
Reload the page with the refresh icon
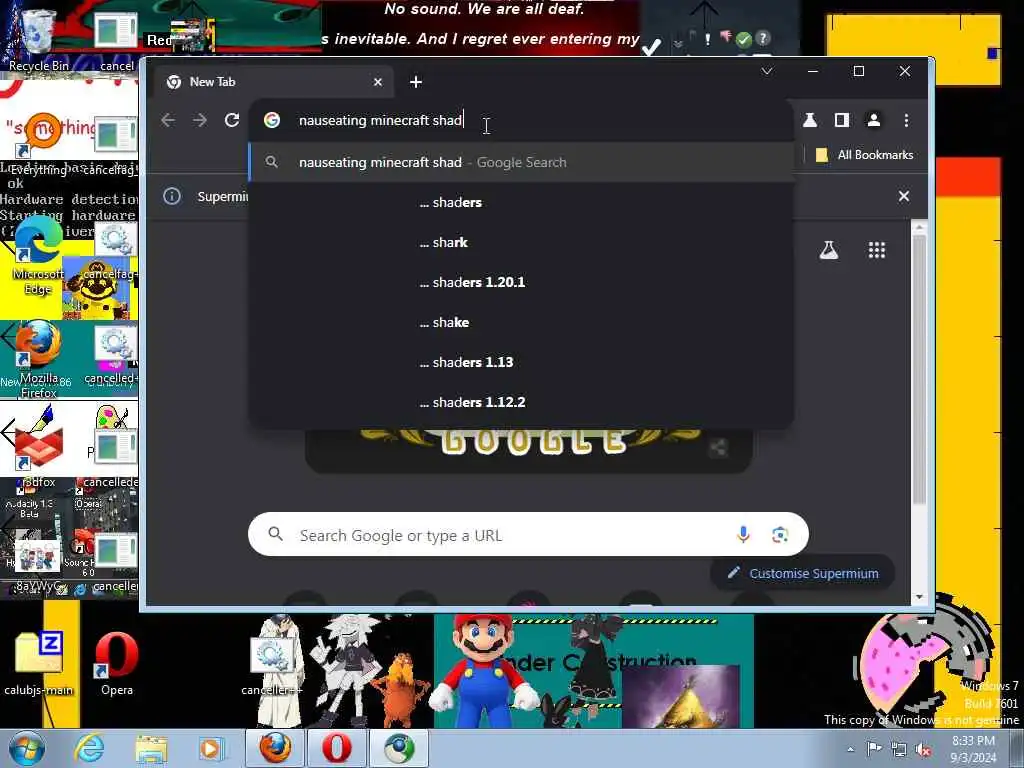tap(232, 120)
